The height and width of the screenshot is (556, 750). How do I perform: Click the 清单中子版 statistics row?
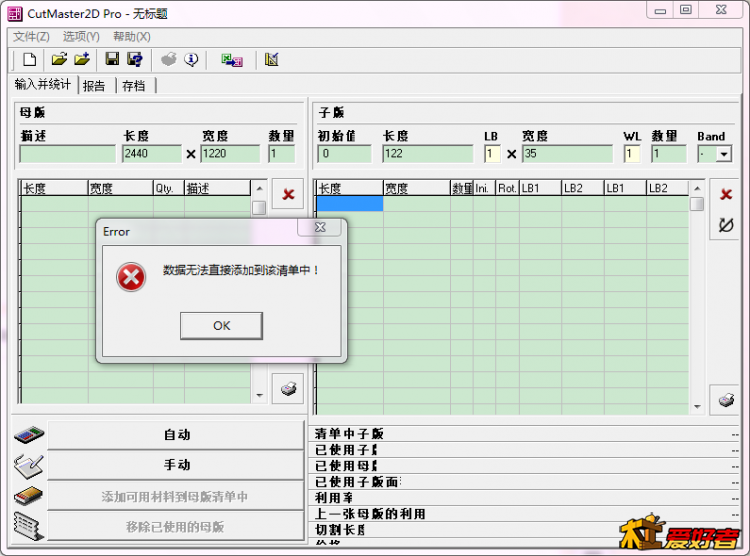pos(526,434)
